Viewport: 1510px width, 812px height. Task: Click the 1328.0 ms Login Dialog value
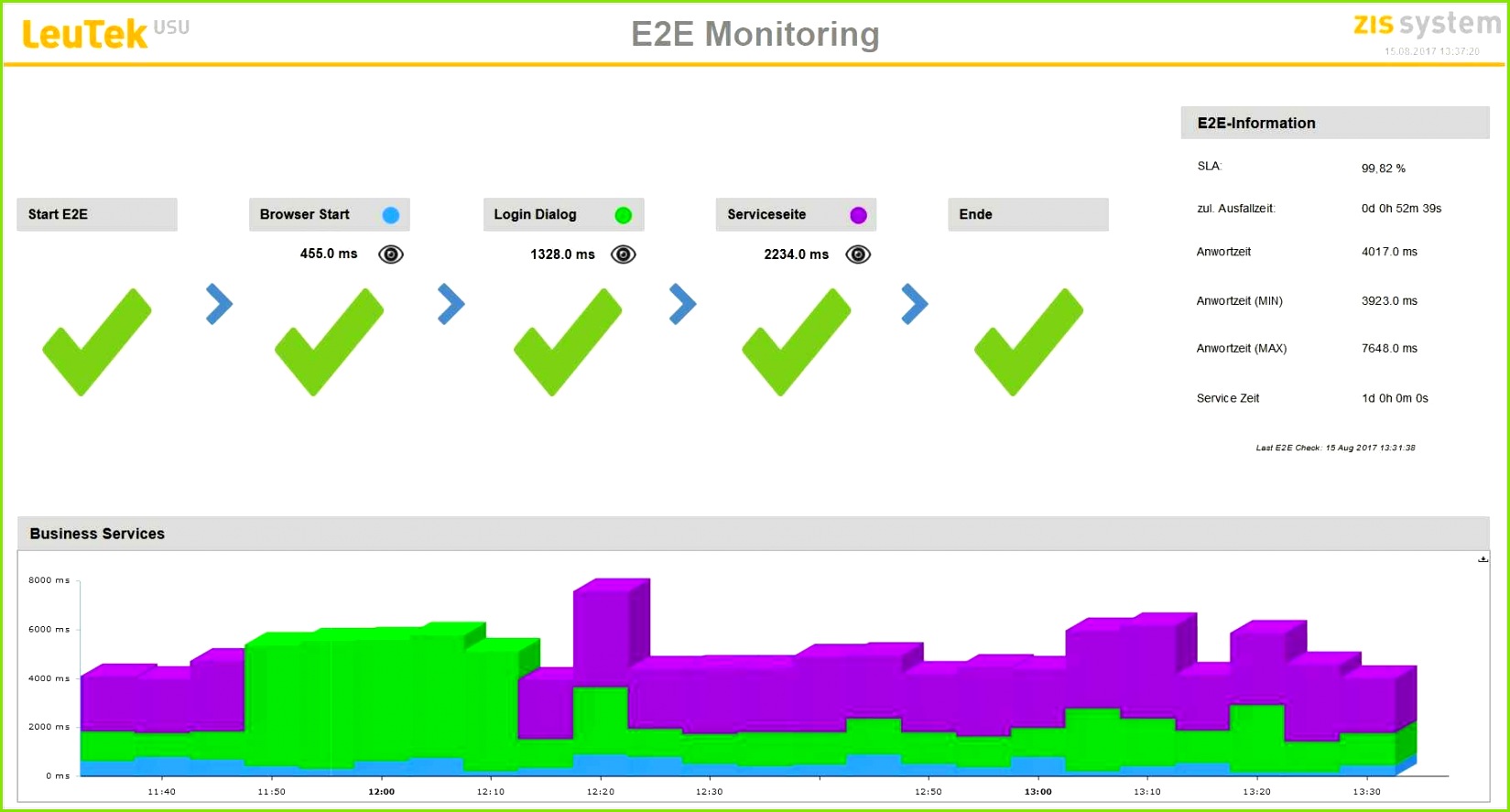[562, 254]
